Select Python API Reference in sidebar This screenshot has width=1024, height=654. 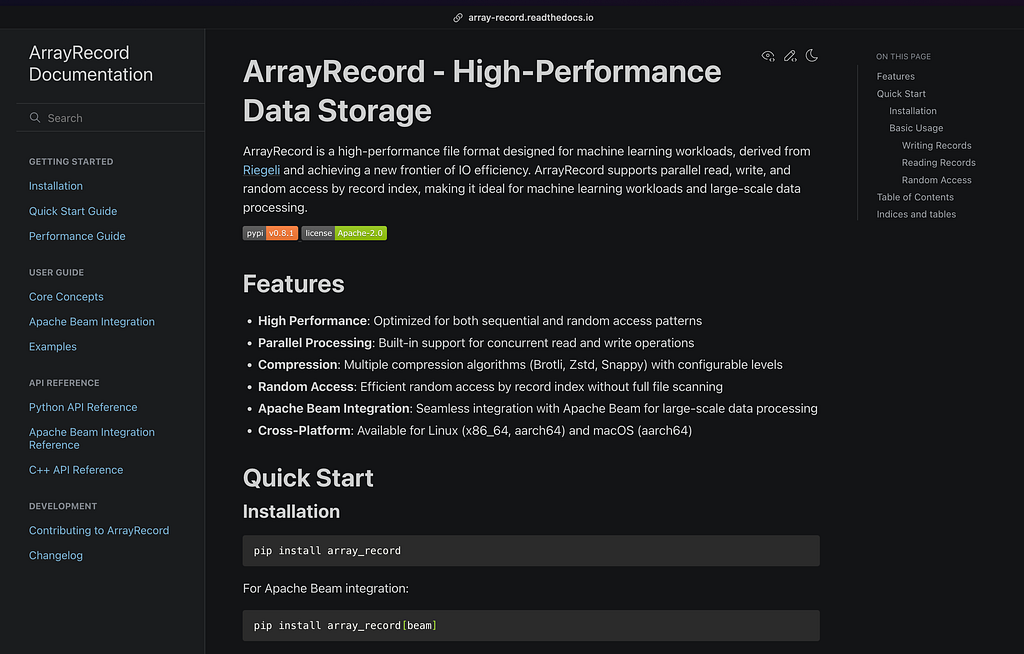pyautogui.click(x=83, y=407)
